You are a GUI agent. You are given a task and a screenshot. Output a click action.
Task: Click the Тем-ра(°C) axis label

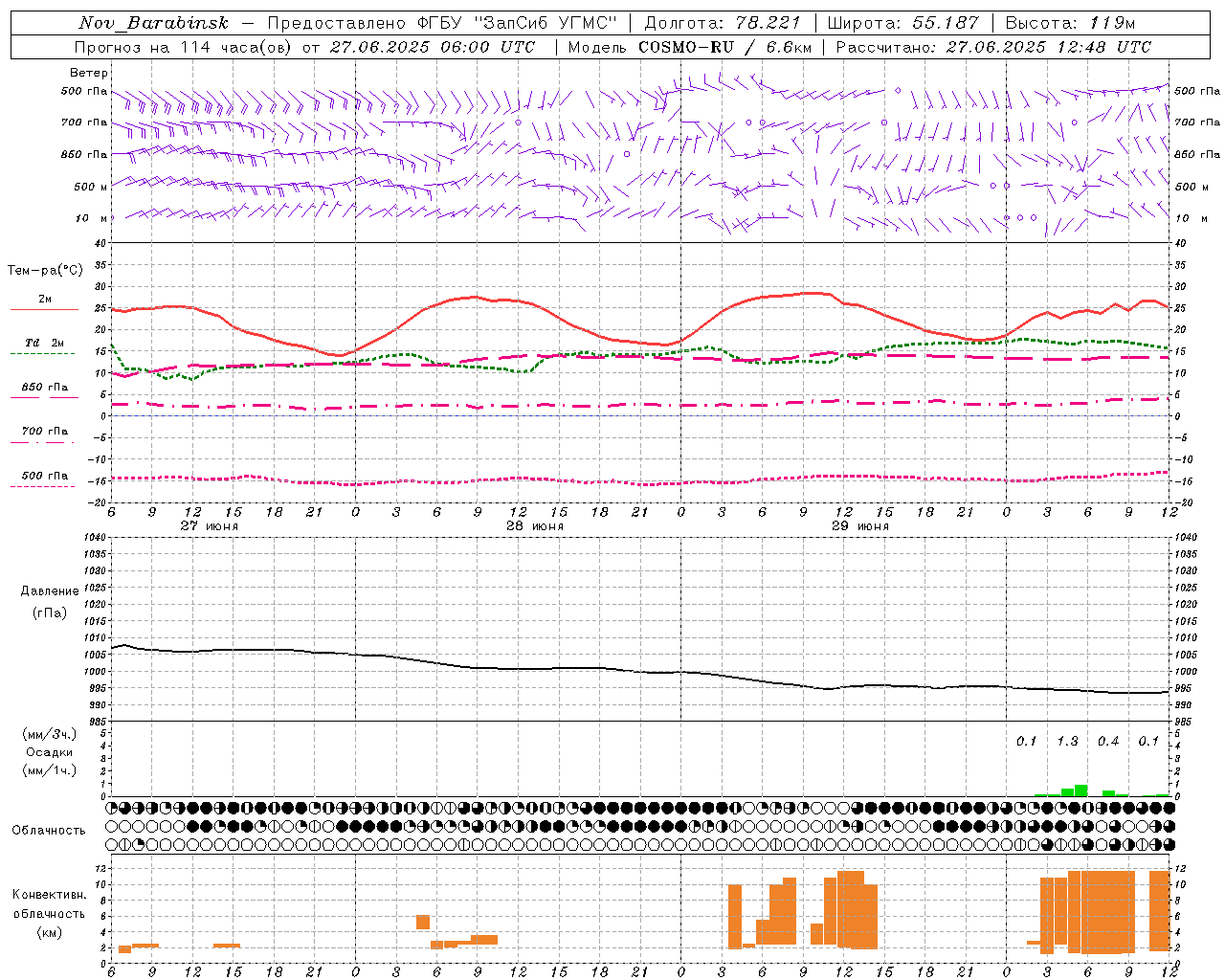coord(45,271)
